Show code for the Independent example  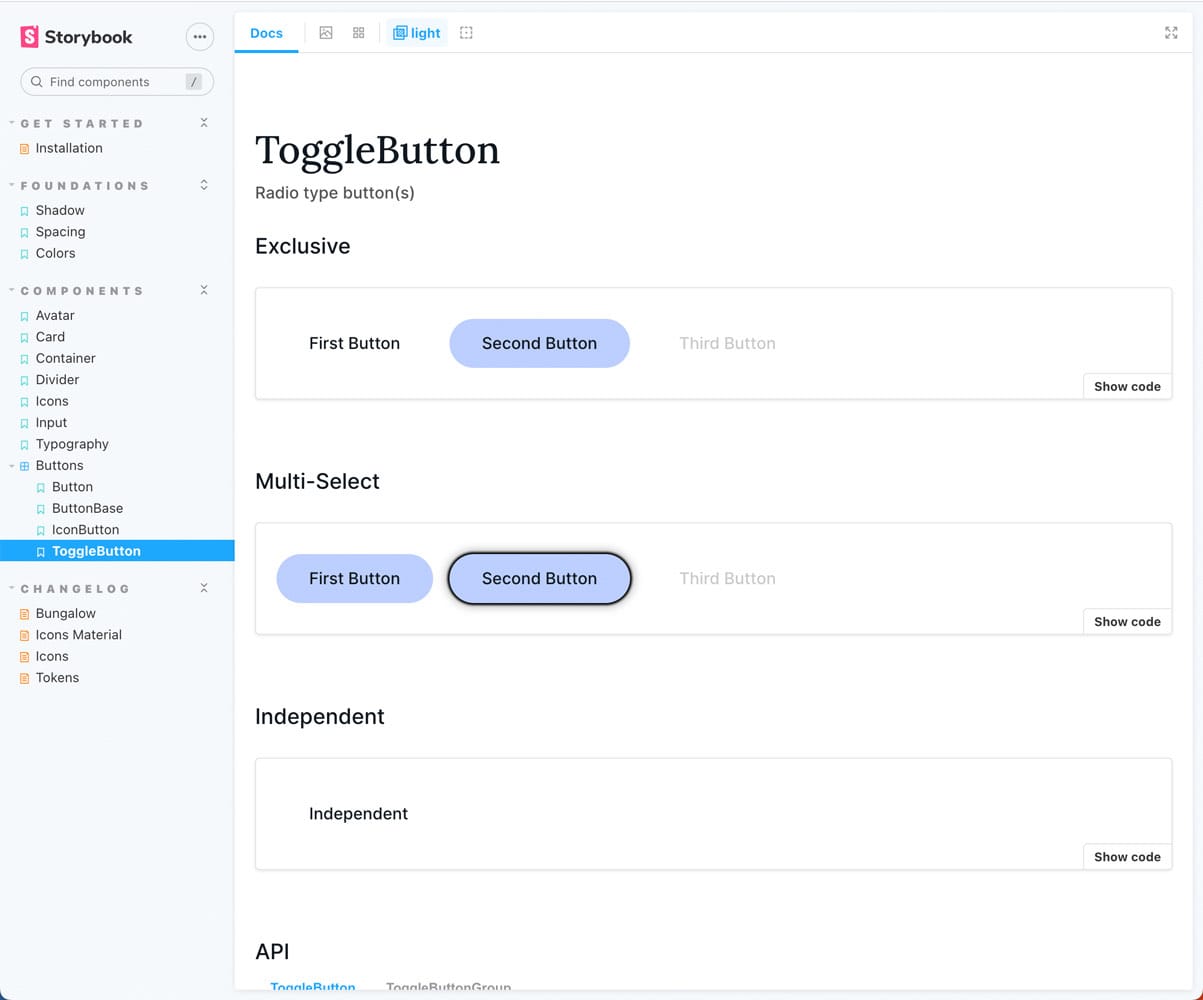(1127, 856)
